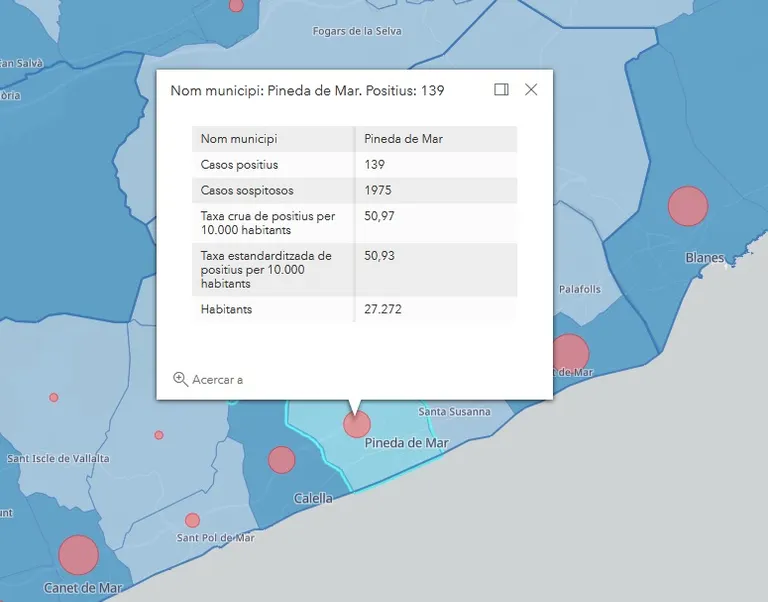Click the 'Canet de Mar' map label
768x602 pixels.
pyautogui.click(x=83, y=588)
